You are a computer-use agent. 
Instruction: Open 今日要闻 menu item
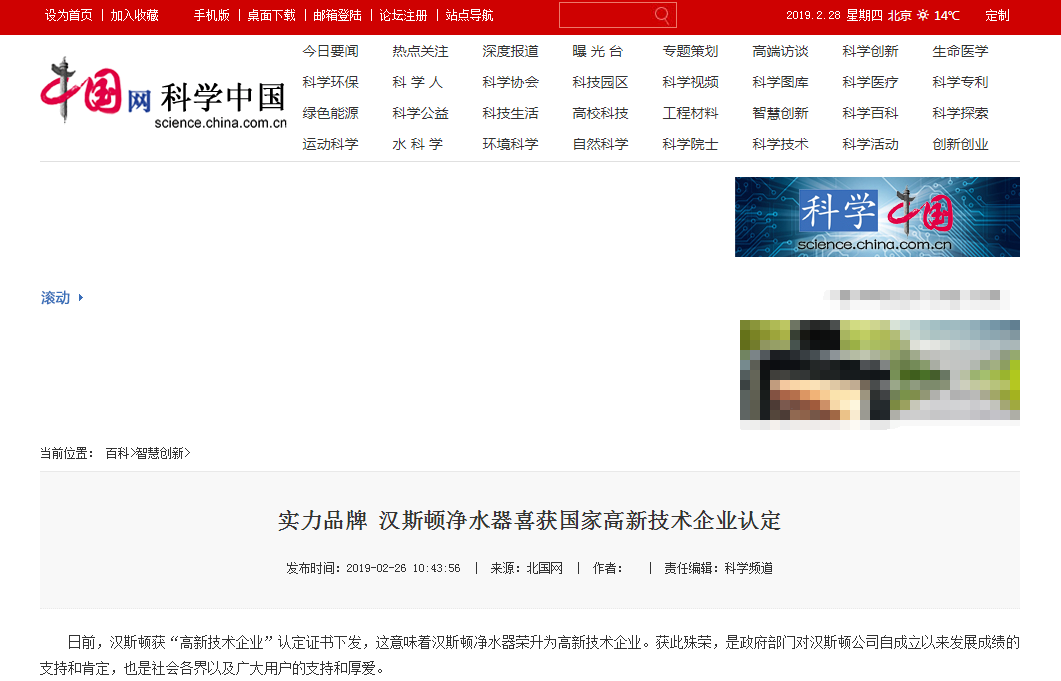click(x=330, y=52)
